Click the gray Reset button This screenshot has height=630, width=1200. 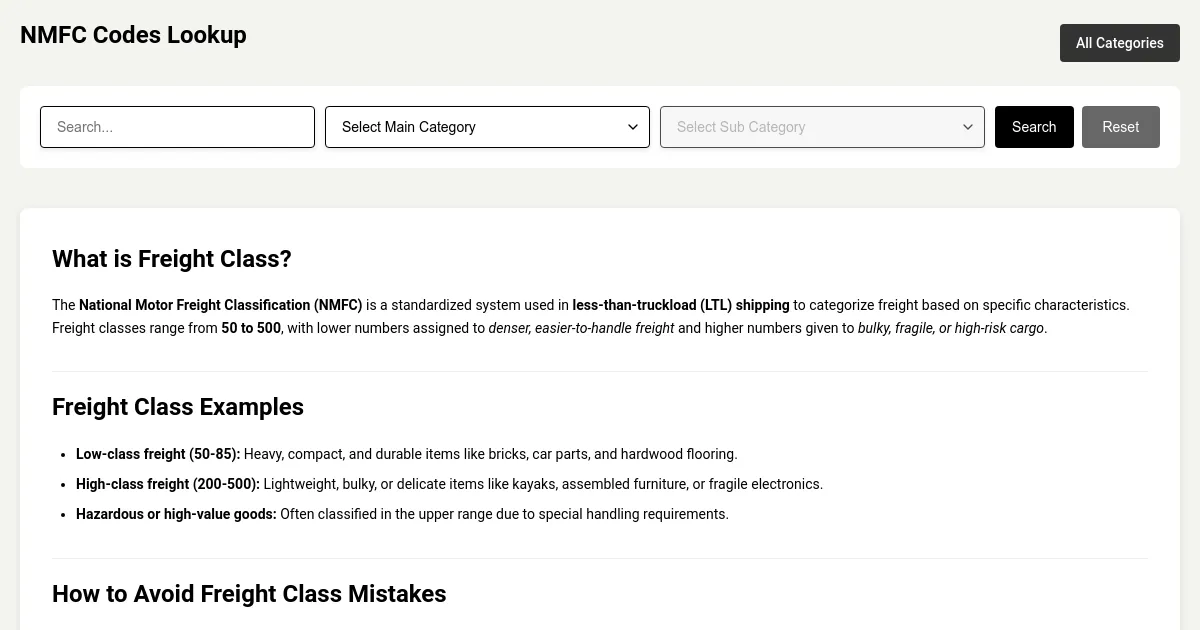pos(1120,127)
